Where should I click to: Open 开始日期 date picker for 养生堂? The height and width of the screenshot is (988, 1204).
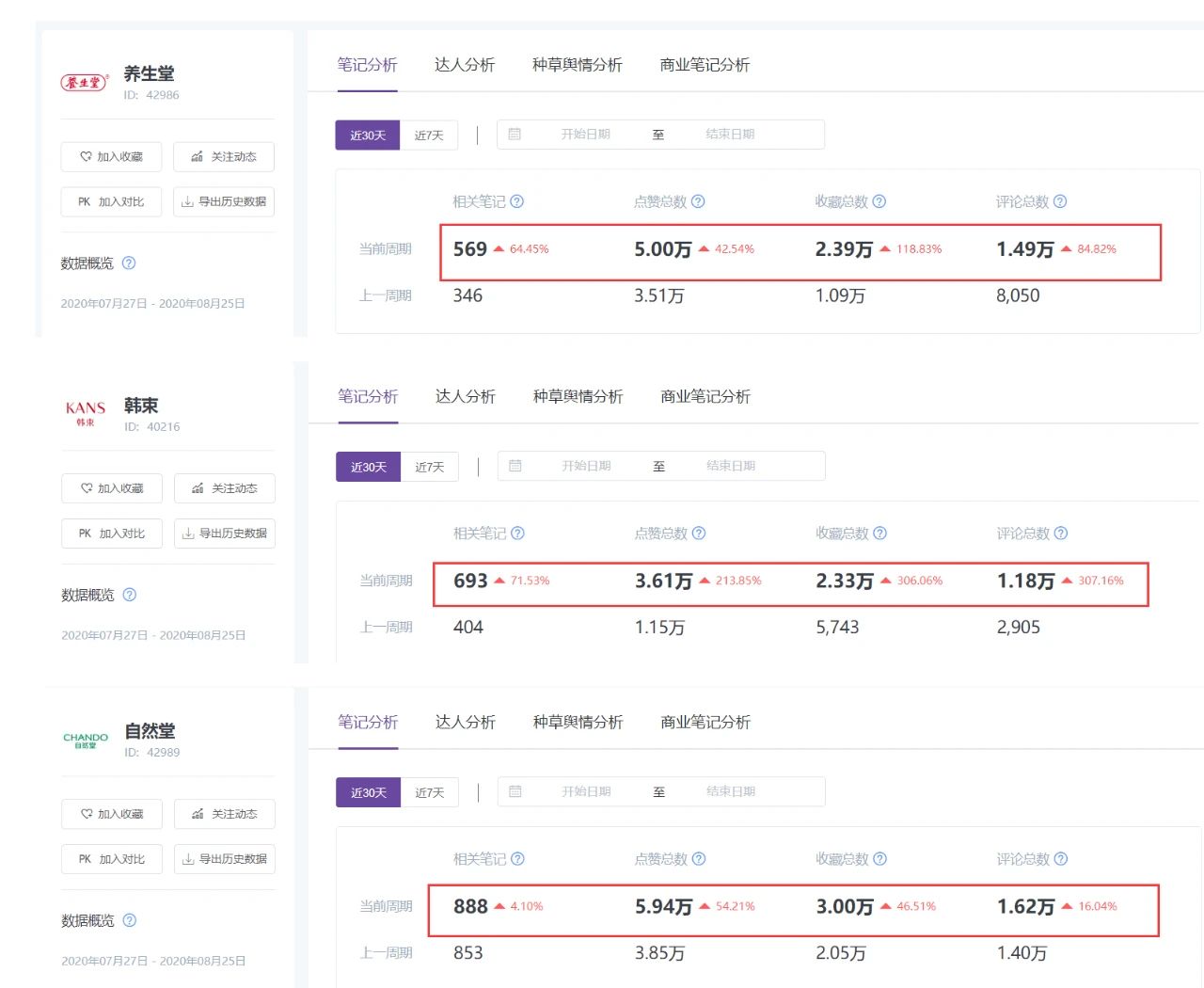585,135
